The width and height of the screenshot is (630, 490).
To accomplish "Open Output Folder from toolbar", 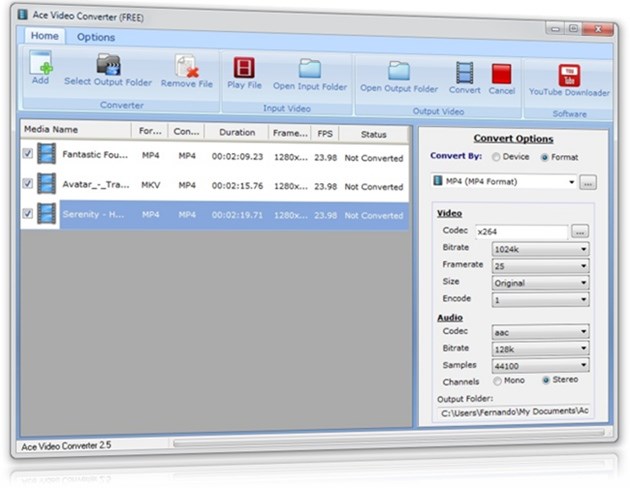I will (x=399, y=71).
